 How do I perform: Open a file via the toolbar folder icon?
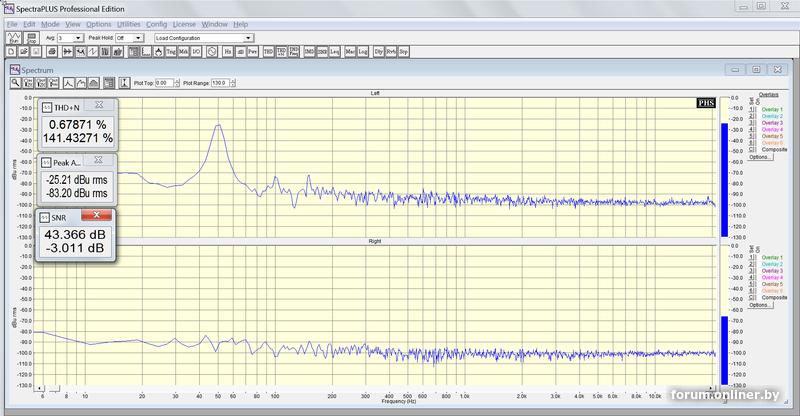[23, 52]
